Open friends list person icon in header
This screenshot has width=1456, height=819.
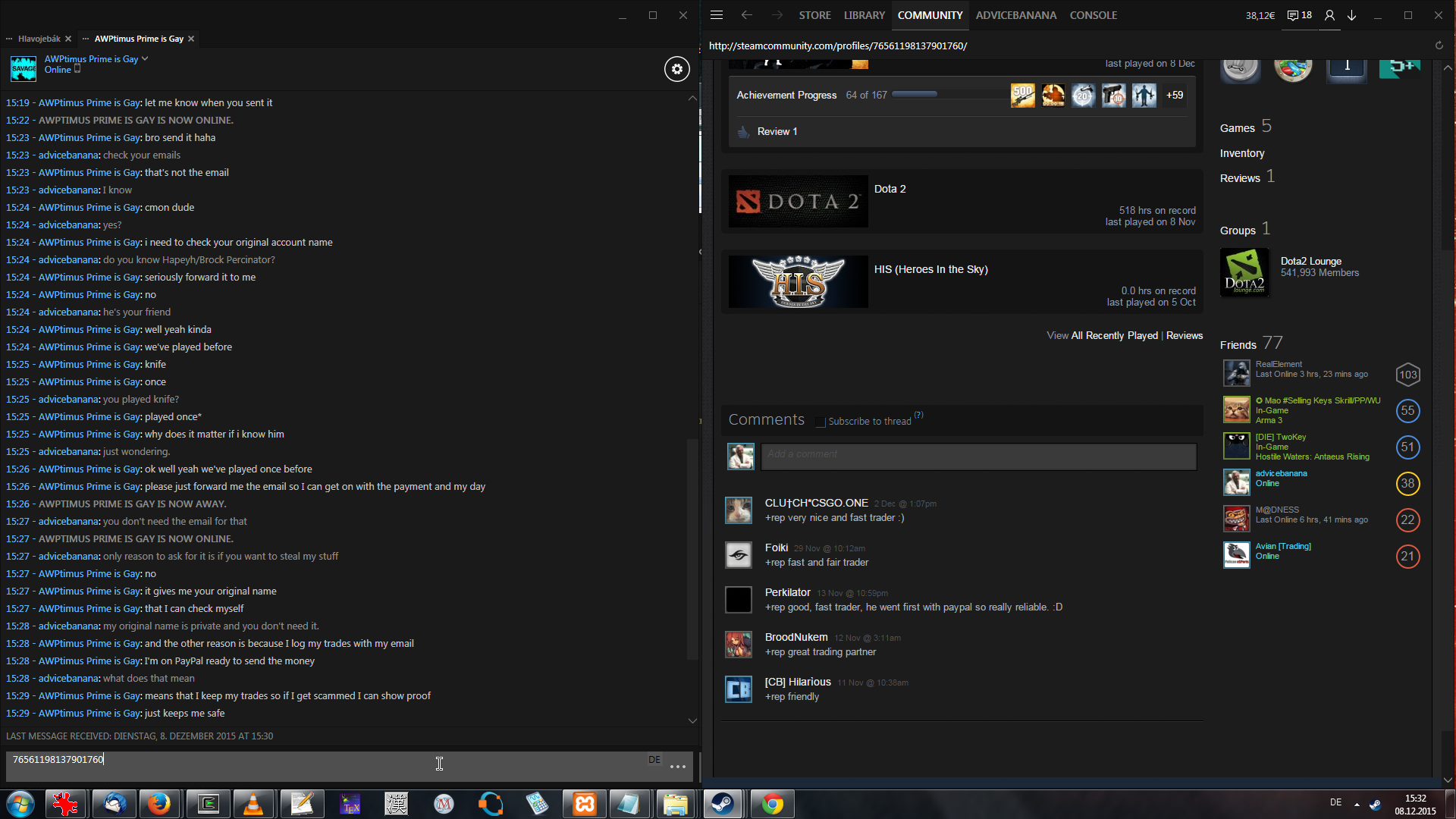1329,15
